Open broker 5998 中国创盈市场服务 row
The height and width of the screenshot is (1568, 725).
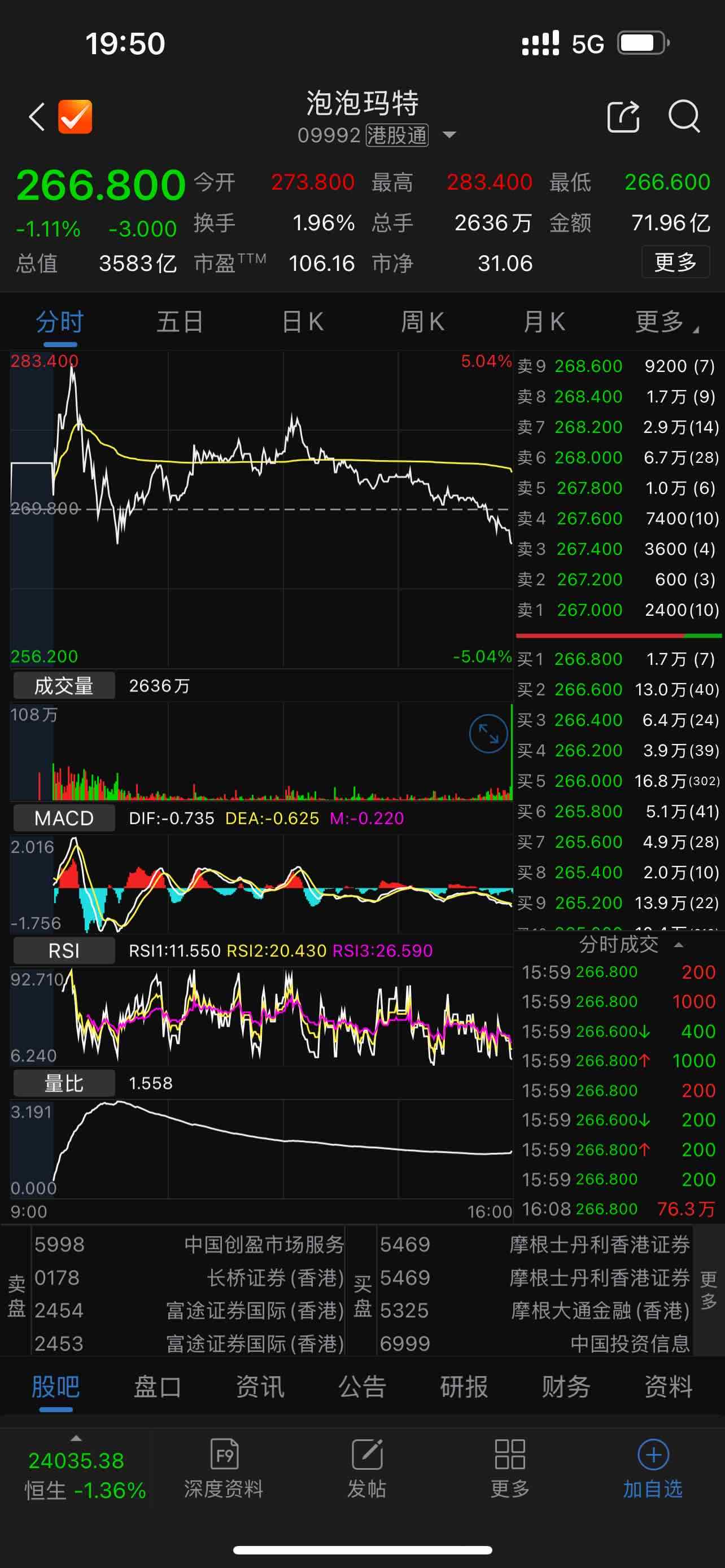click(189, 1244)
